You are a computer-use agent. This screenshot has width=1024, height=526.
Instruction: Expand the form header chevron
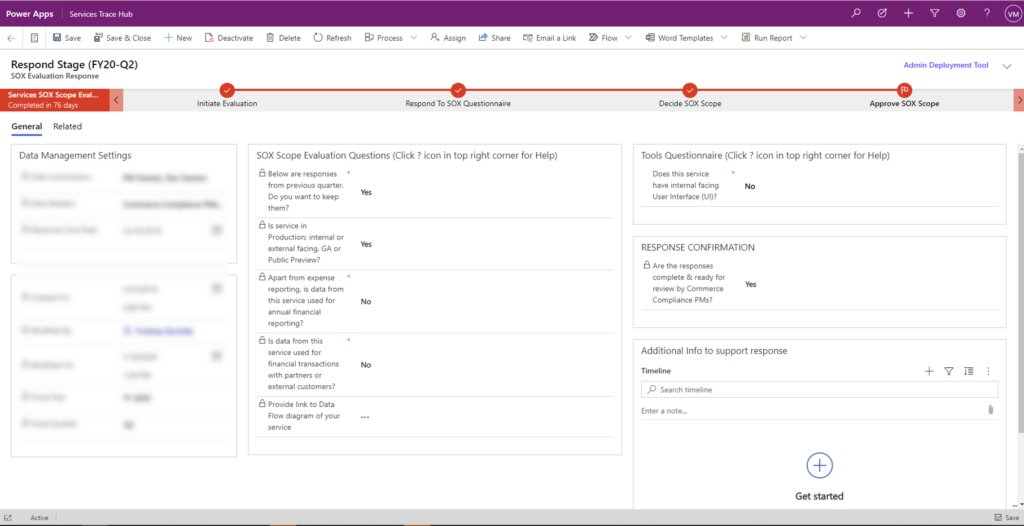1006,66
